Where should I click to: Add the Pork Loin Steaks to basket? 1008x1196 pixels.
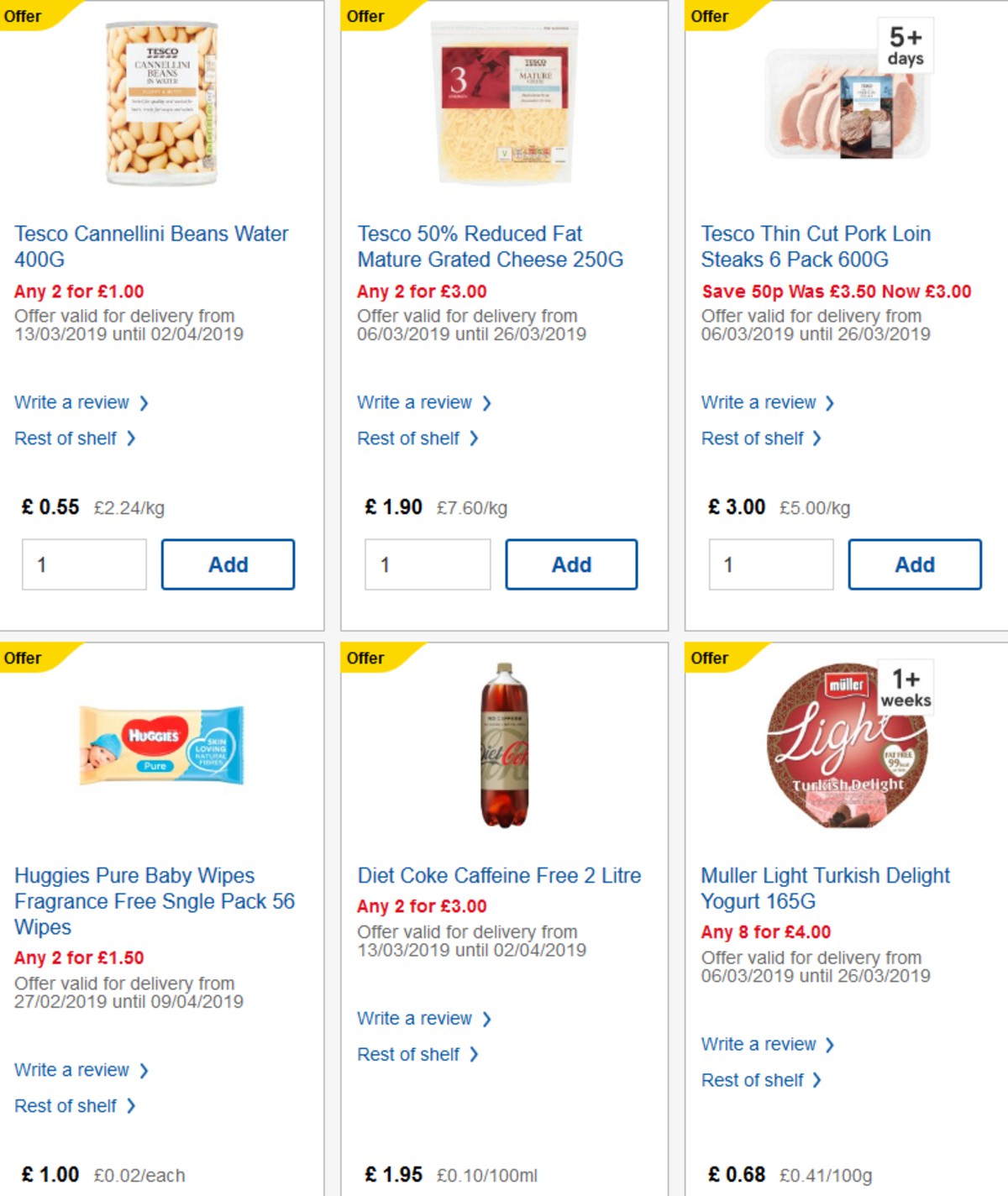(x=915, y=564)
